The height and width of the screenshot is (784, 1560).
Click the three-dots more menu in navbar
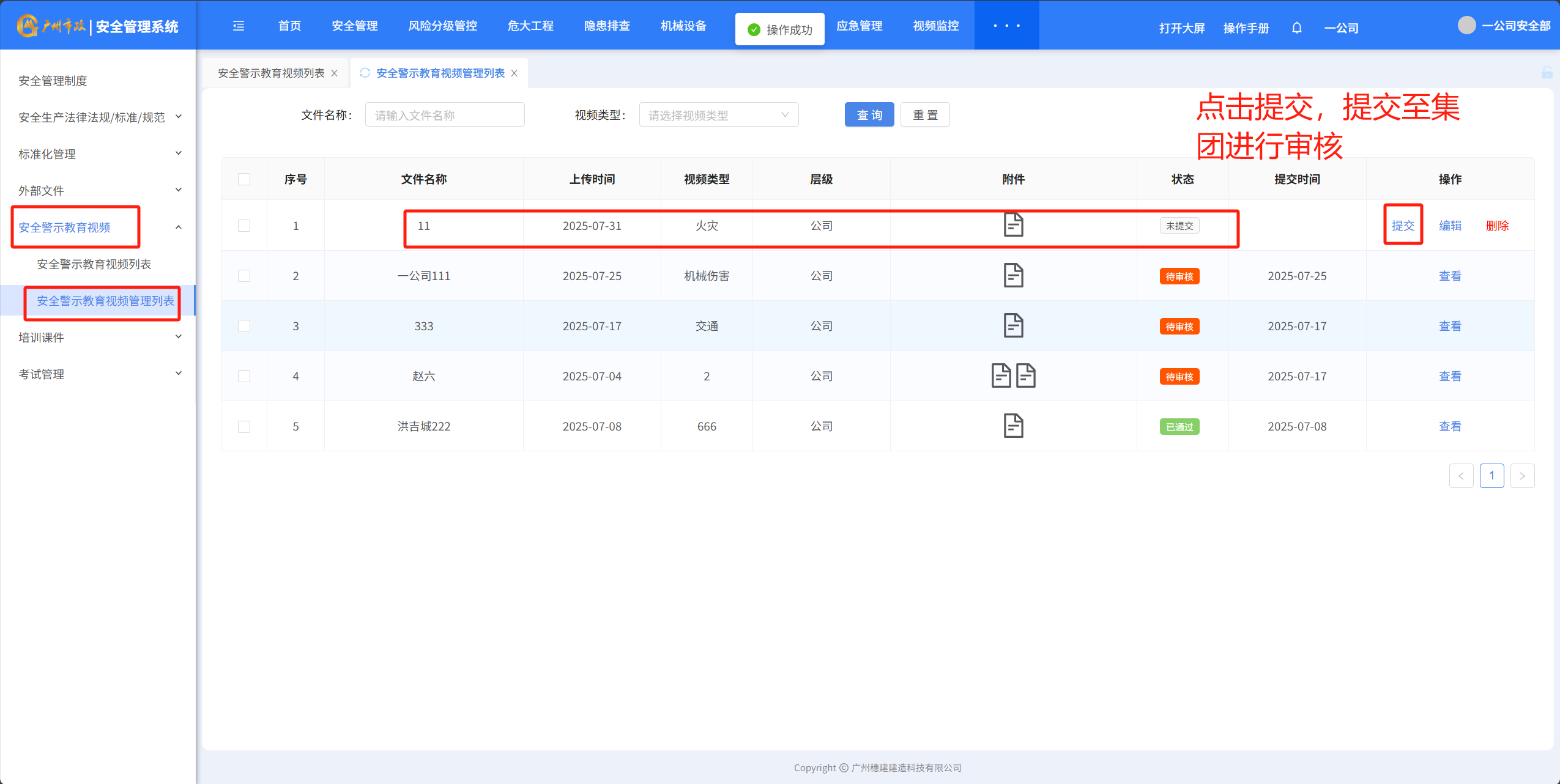(x=1006, y=26)
